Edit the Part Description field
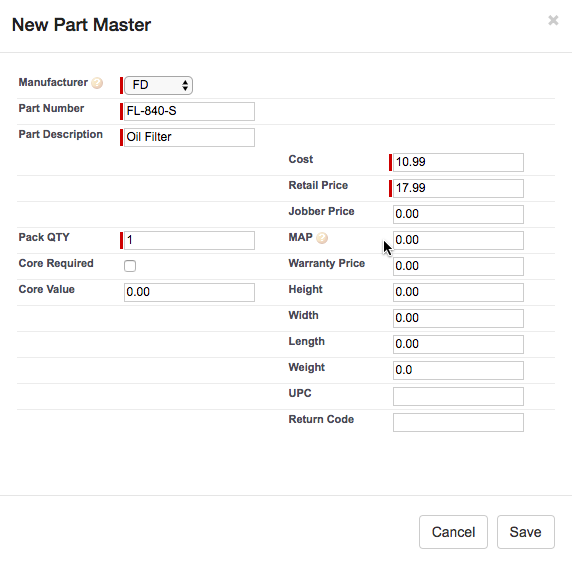This screenshot has height=566, width=572. (189, 137)
